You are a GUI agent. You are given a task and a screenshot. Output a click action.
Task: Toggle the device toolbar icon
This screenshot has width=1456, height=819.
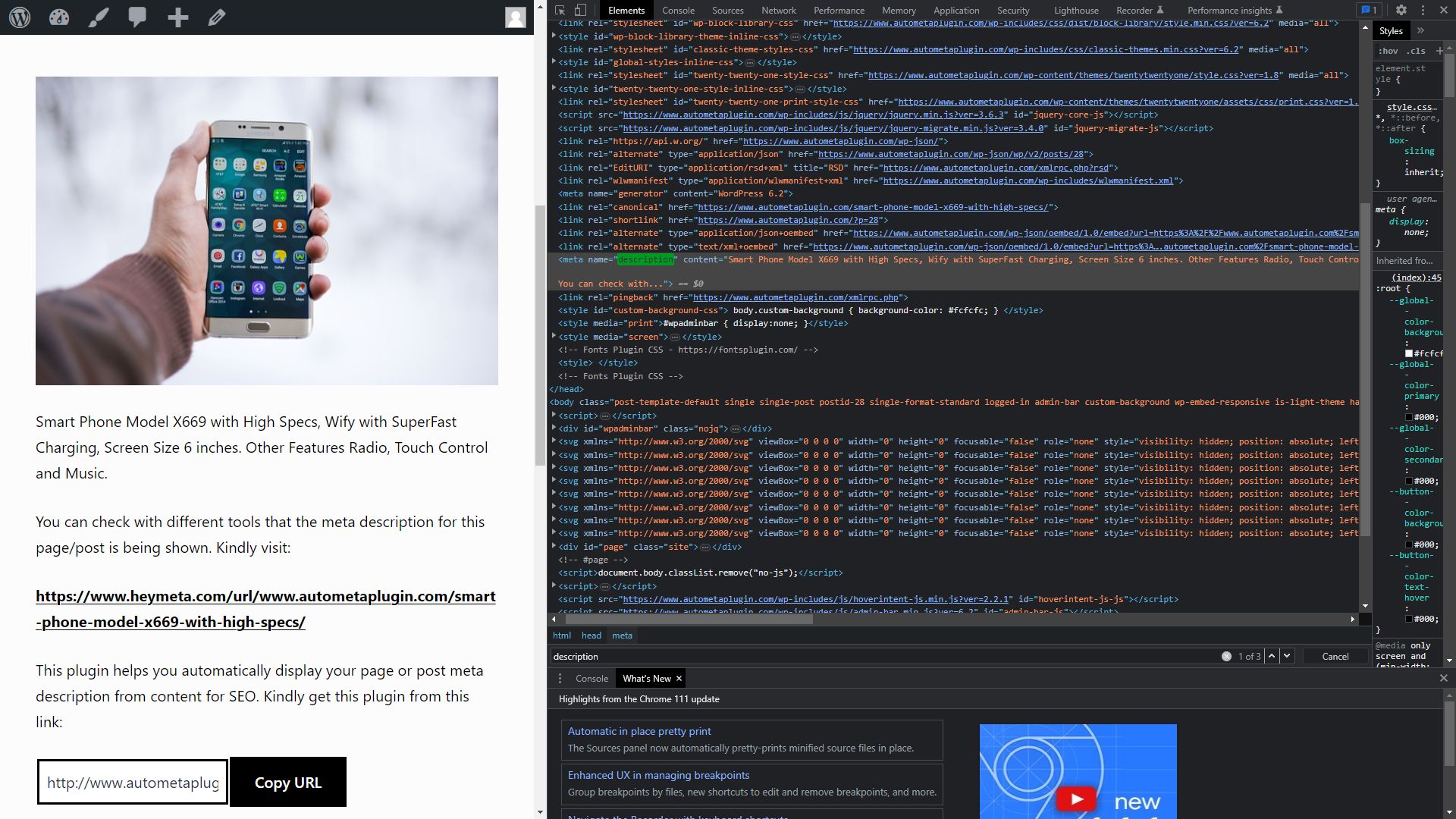tap(580, 10)
